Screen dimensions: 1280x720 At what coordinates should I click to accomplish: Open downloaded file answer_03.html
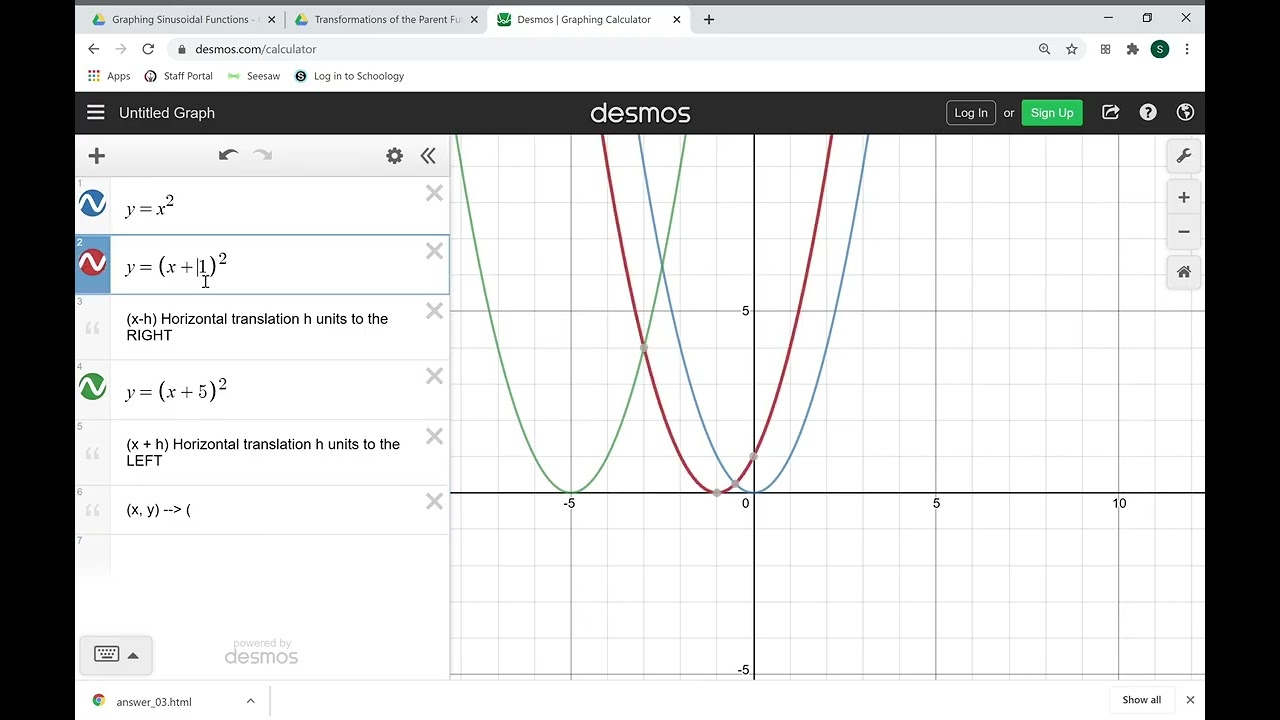153,701
